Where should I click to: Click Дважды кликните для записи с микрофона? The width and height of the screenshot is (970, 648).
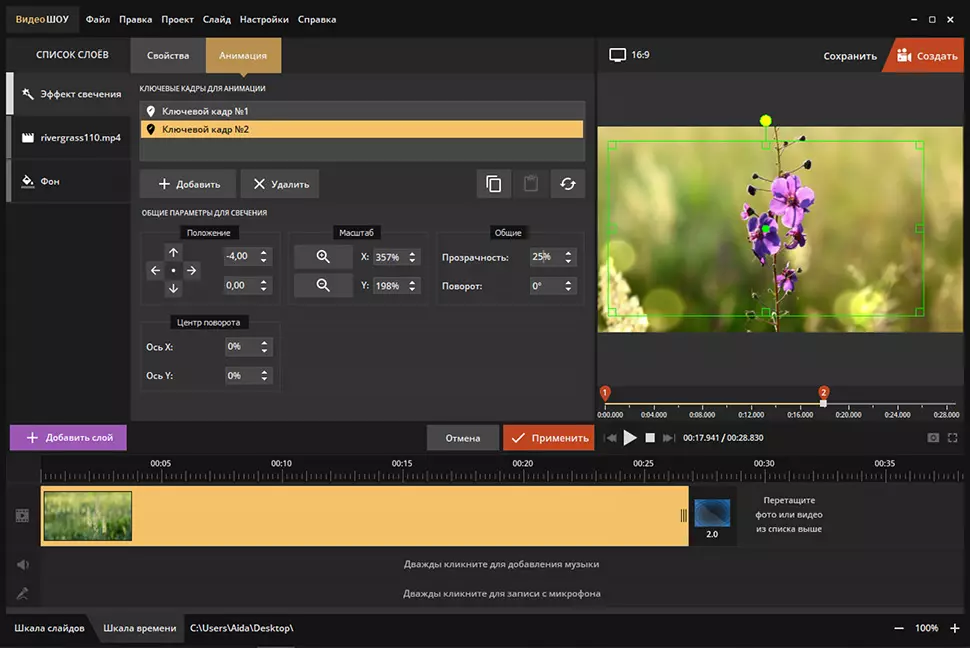pos(502,594)
